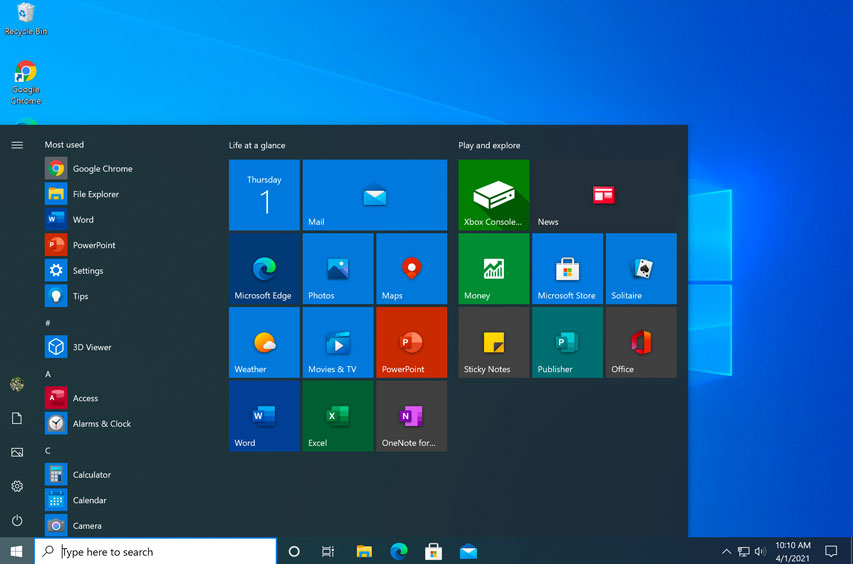Open the Weather tile
The height and width of the screenshot is (564, 853).
tap(264, 343)
